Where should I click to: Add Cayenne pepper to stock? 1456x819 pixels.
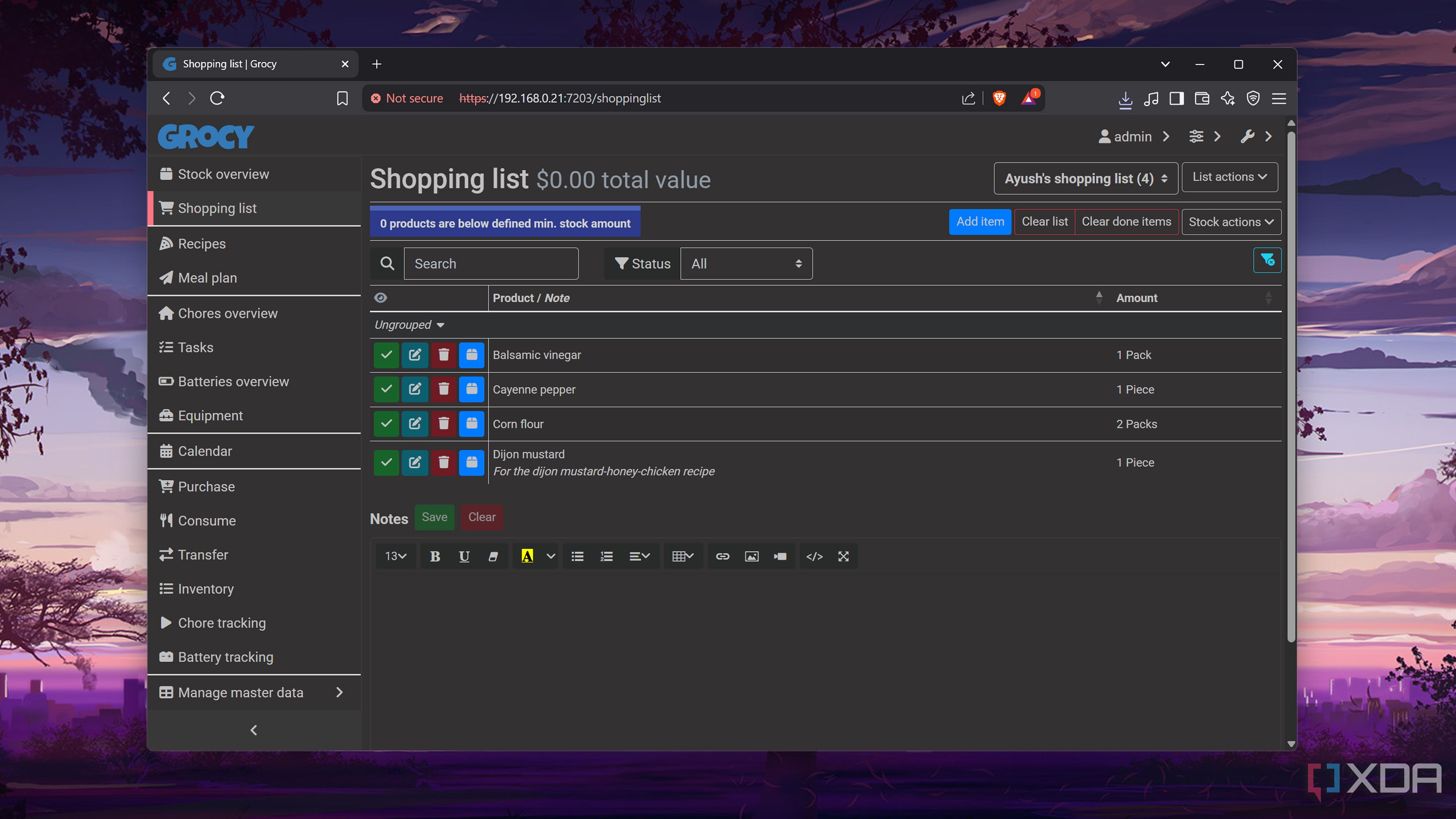[472, 389]
